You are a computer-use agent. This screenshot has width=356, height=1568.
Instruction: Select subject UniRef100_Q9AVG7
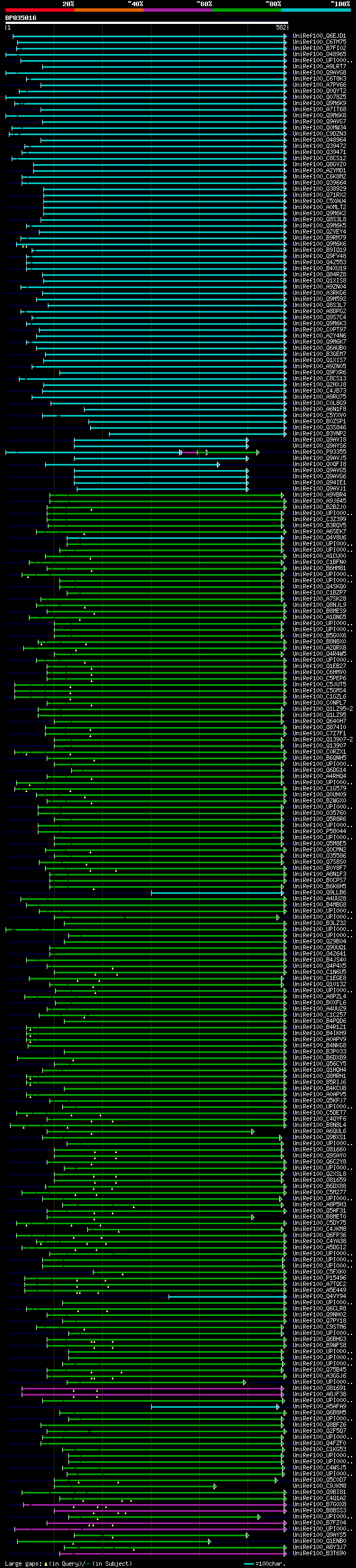319,122
